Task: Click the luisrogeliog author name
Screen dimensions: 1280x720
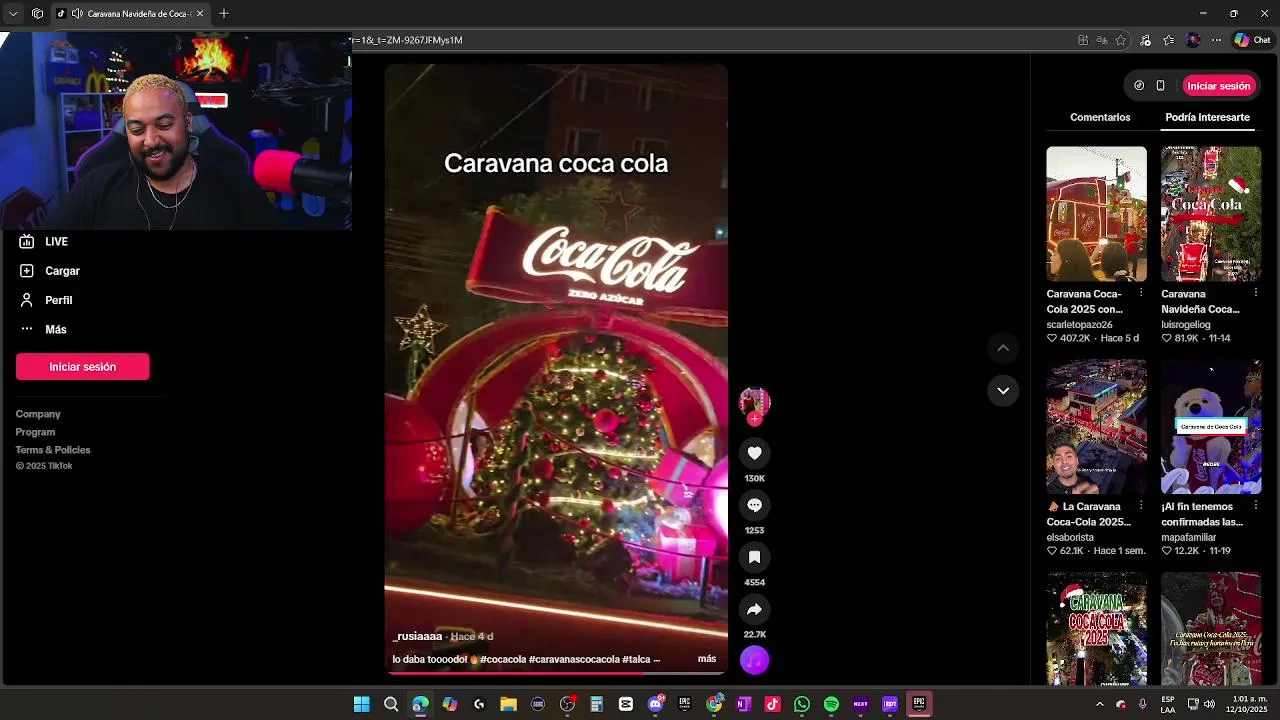Action: pos(1186,325)
